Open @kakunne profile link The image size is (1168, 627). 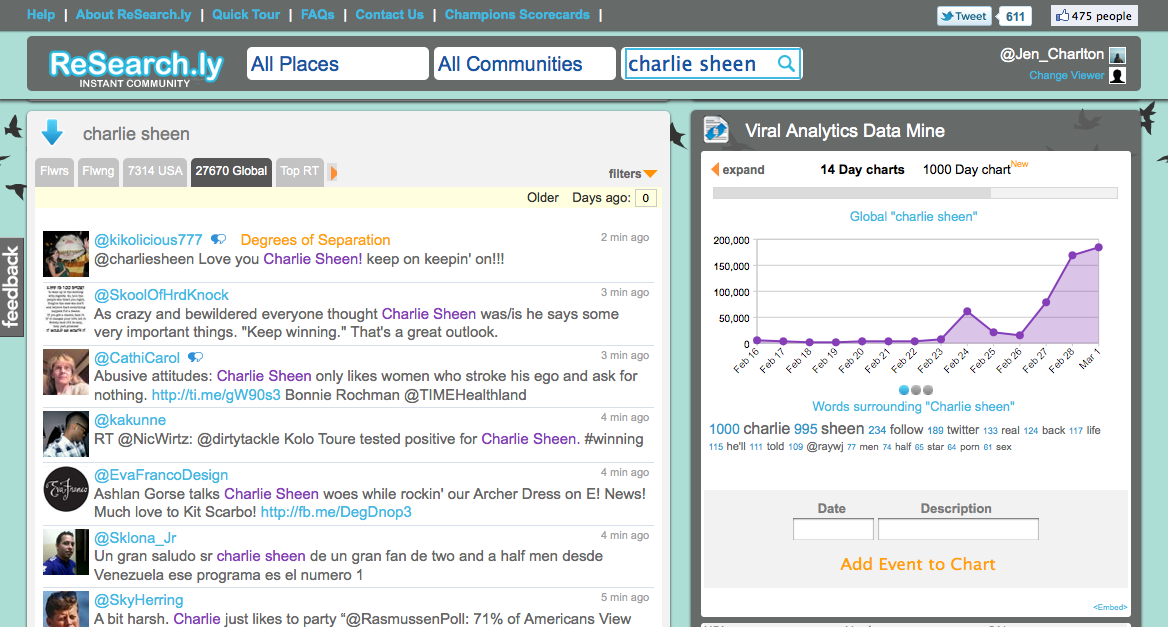[x=130, y=420]
